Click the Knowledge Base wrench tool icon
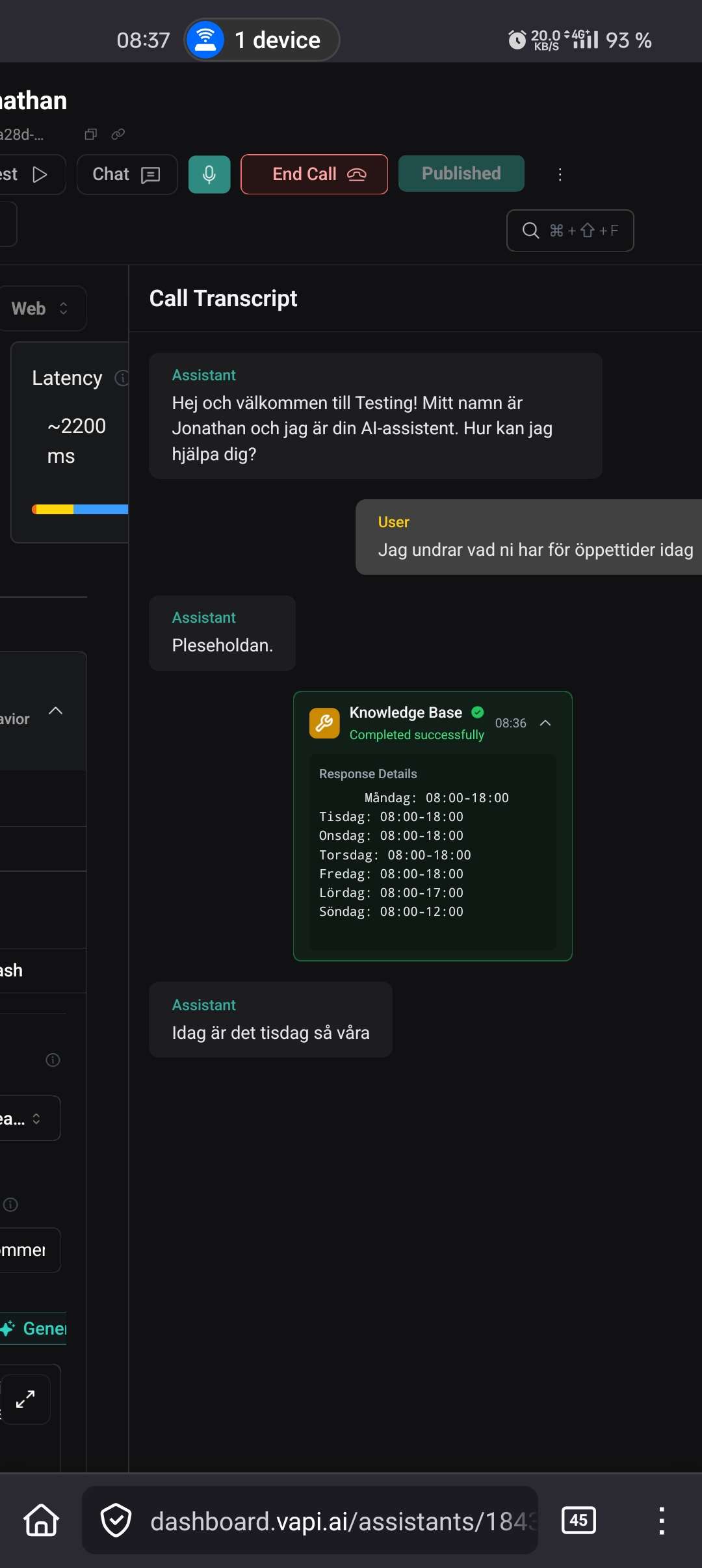The height and width of the screenshot is (1568, 702). pyautogui.click(x=324, y=723)
